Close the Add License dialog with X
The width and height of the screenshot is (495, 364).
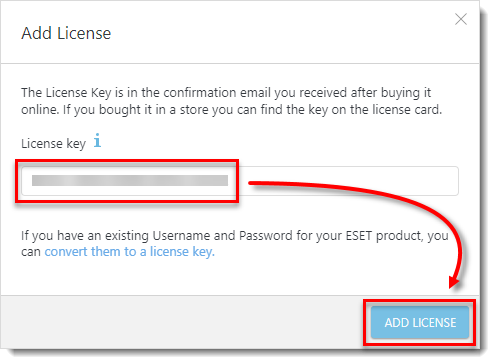click(461, 19)
